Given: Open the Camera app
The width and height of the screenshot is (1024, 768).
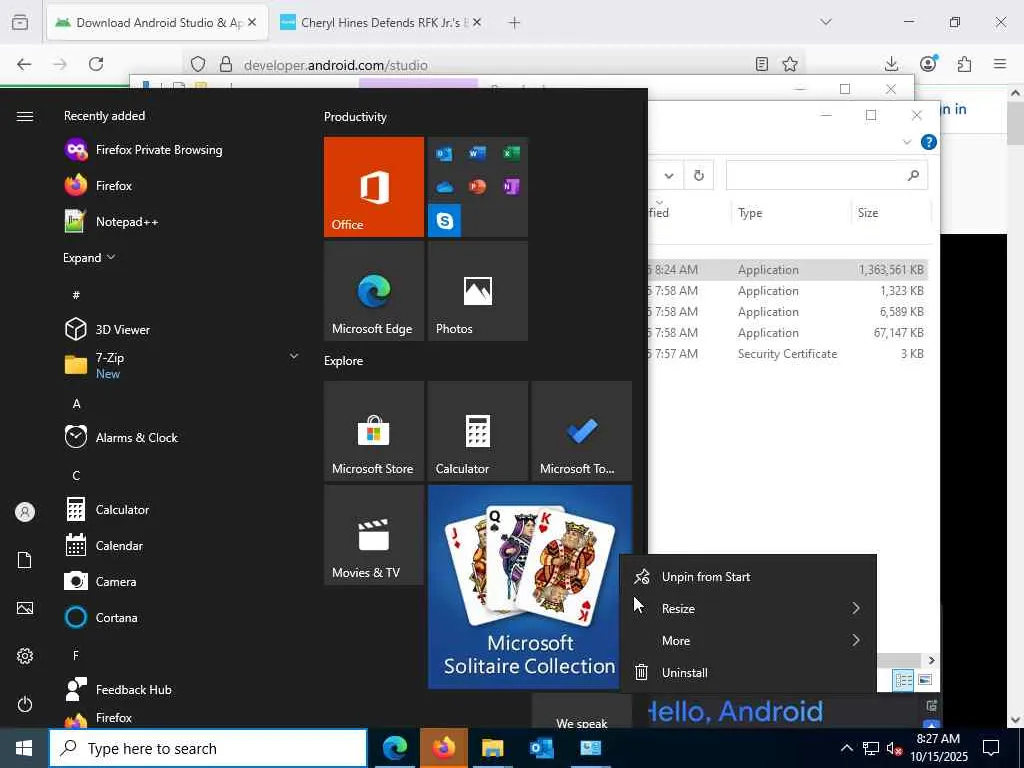Looking at the screenshot, I should pos(101,581).
